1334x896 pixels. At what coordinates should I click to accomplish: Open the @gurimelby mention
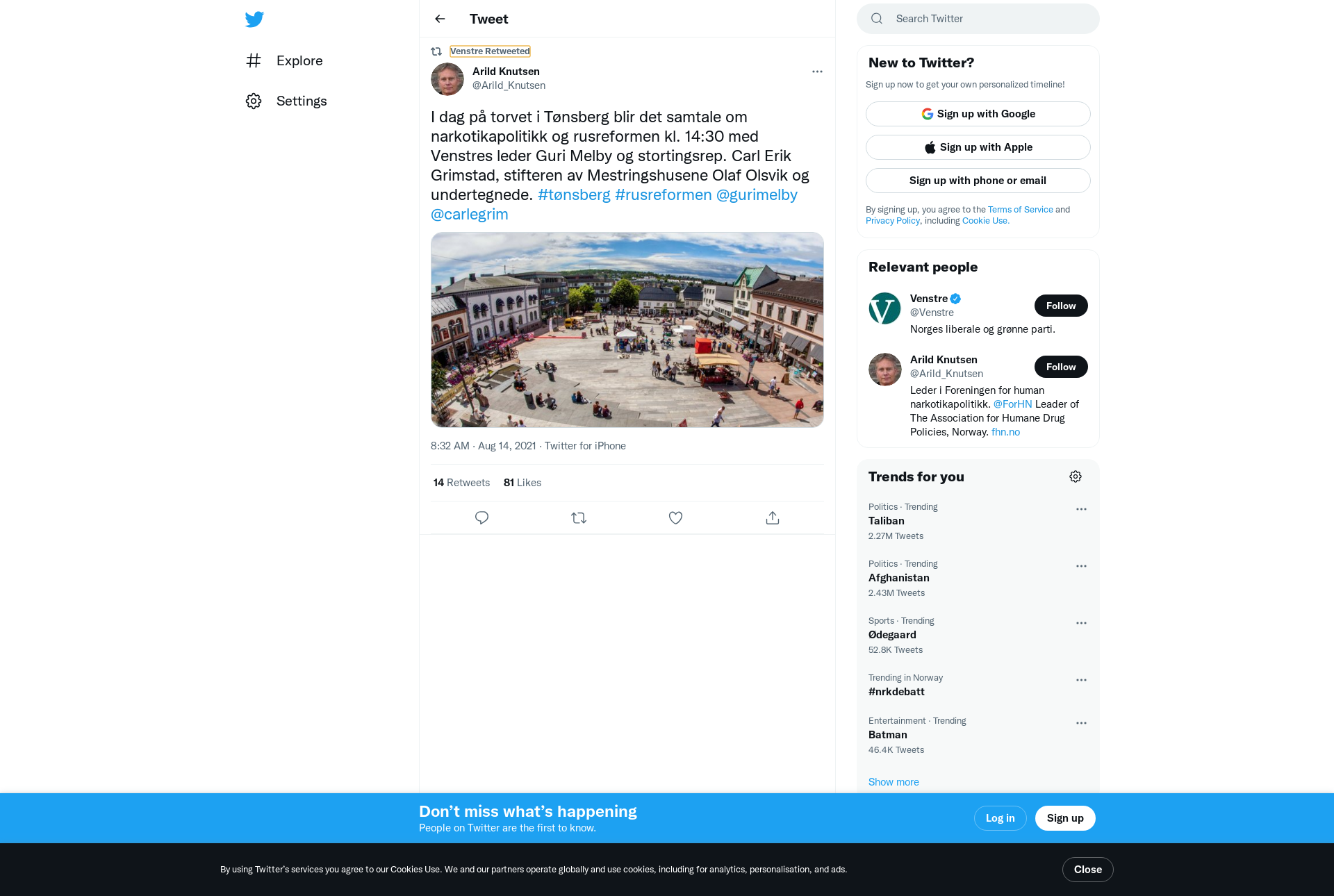click(x=757, y=194)
